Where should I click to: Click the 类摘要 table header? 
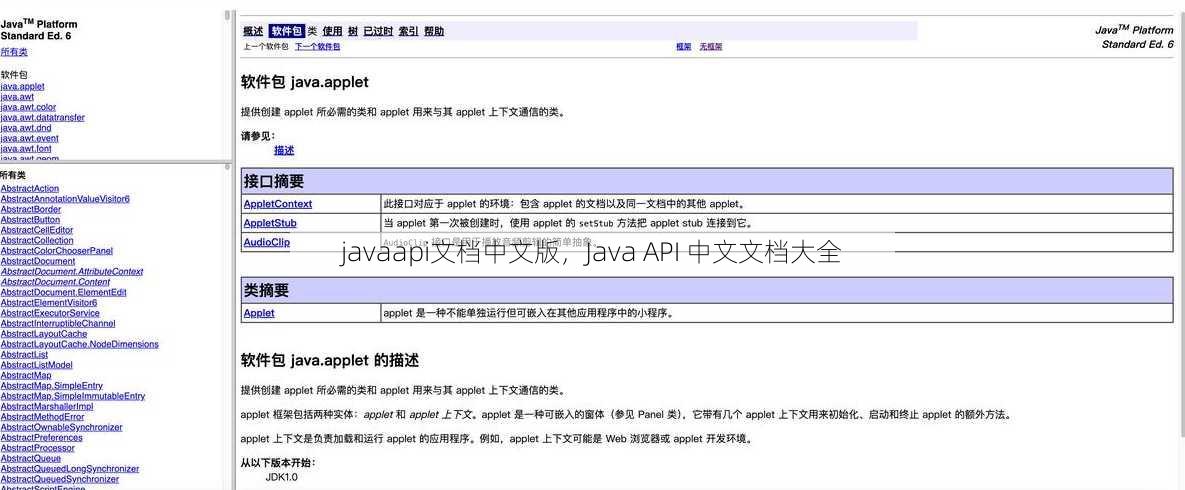pos(707,290)
